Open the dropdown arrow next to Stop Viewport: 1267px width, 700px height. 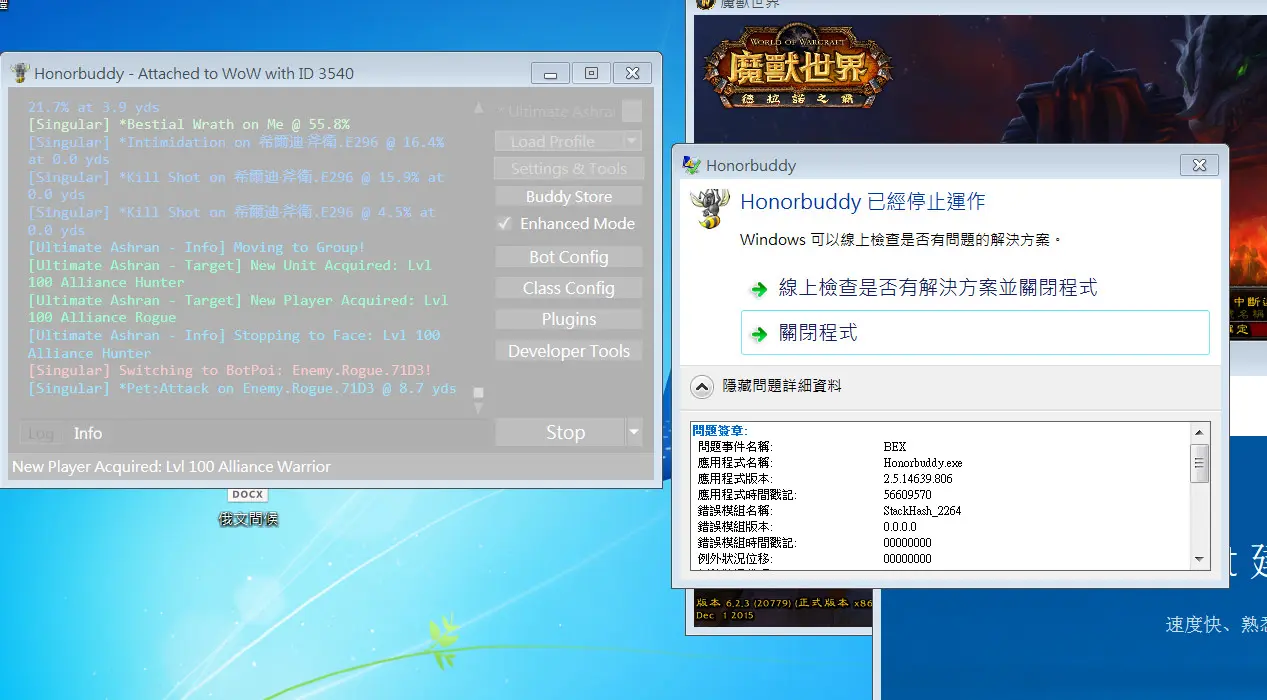click(x=633, y=432)
